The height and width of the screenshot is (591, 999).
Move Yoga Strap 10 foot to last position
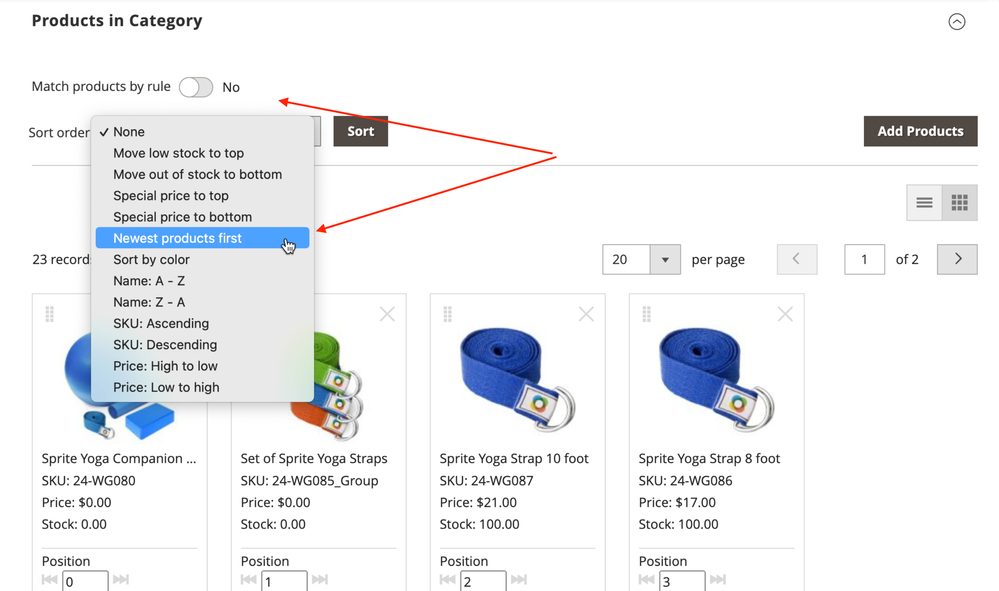click(519, 580)
